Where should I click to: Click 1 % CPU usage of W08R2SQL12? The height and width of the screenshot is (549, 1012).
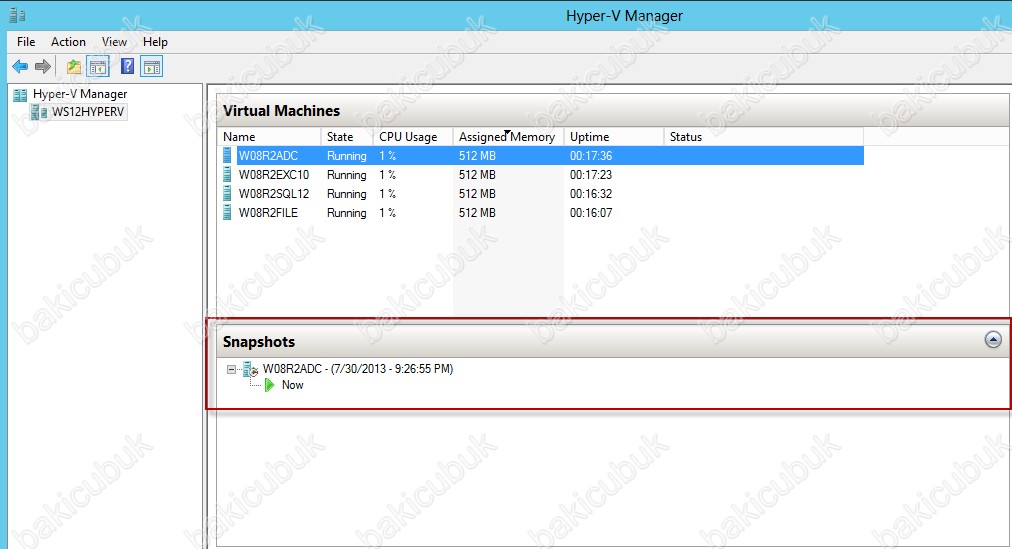coord(387,194)
